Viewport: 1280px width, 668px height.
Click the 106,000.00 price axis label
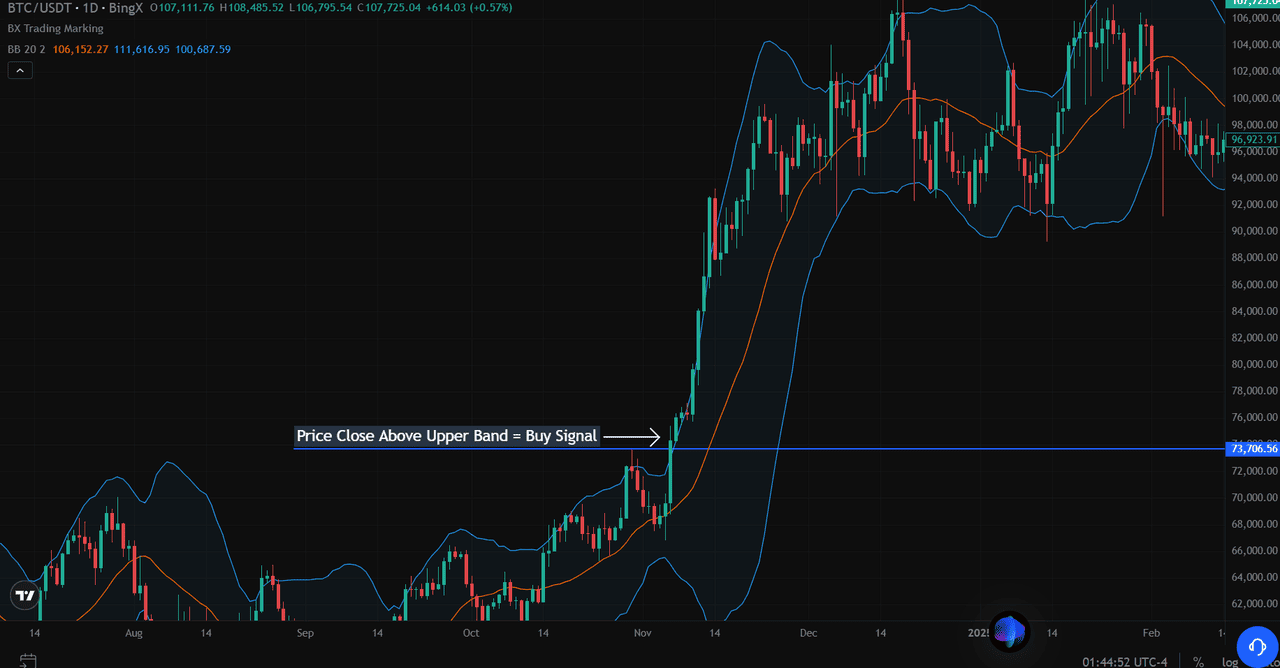click(x=1254, y=18)
